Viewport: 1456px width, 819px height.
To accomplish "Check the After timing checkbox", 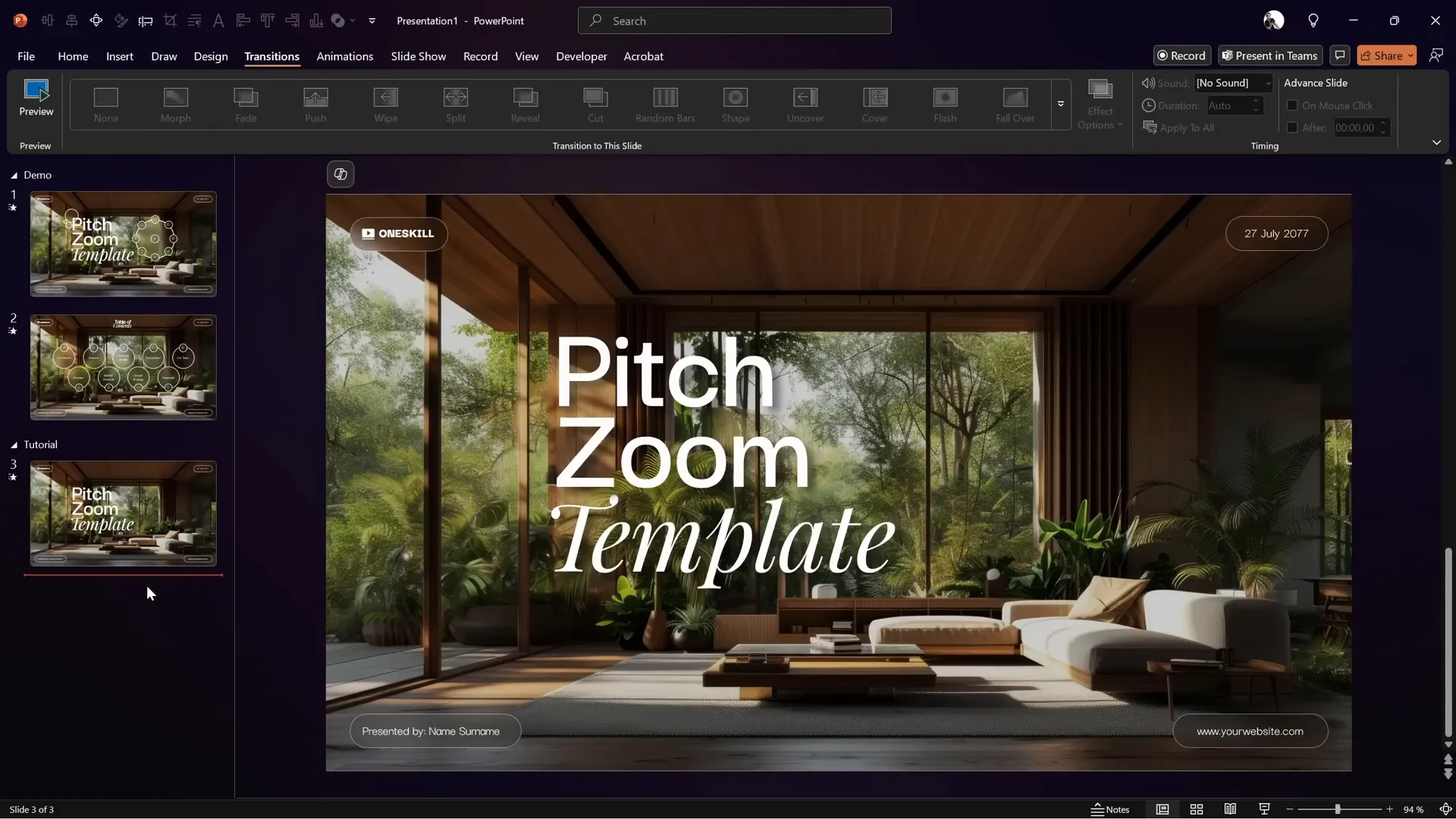I will [x=1292, y=127].
